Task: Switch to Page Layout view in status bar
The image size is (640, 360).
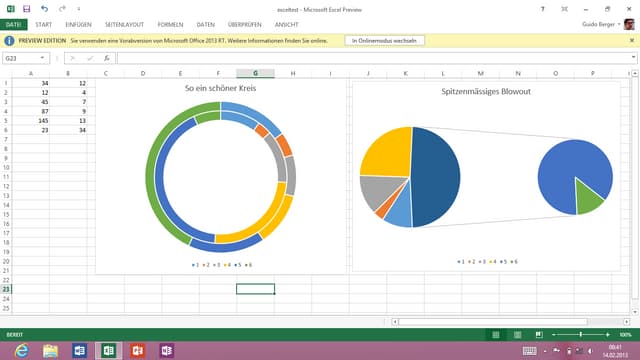Action: tap(517, 335)
